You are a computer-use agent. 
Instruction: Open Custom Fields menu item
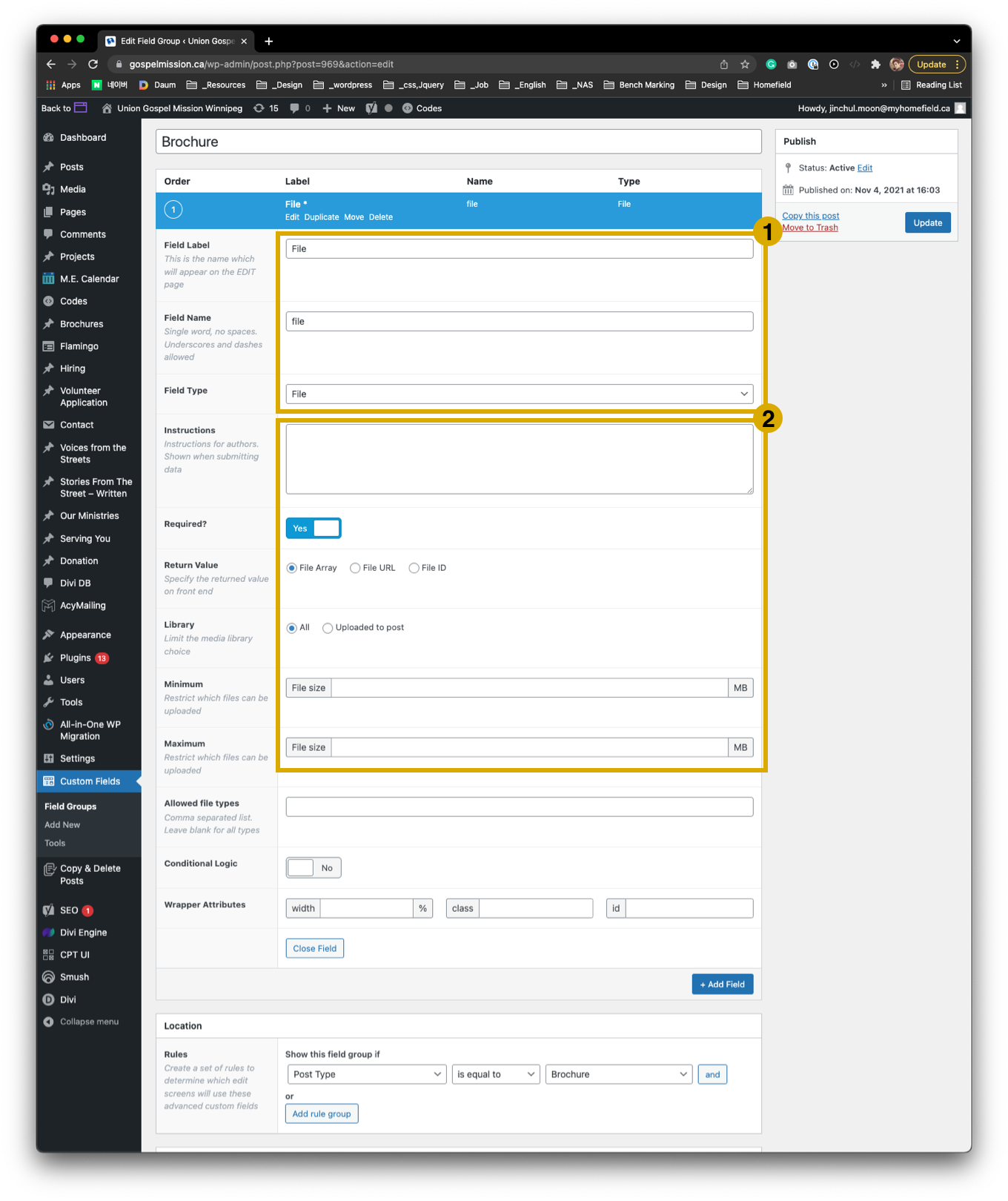[90, 781]
